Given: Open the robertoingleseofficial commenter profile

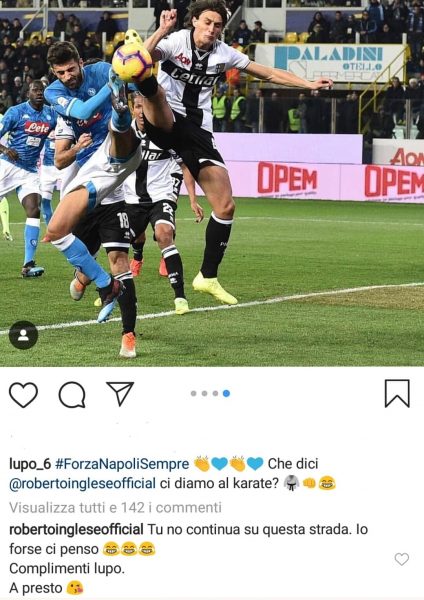Looking at the screenshot, I should pyautogui.click(x=76, y=530).
